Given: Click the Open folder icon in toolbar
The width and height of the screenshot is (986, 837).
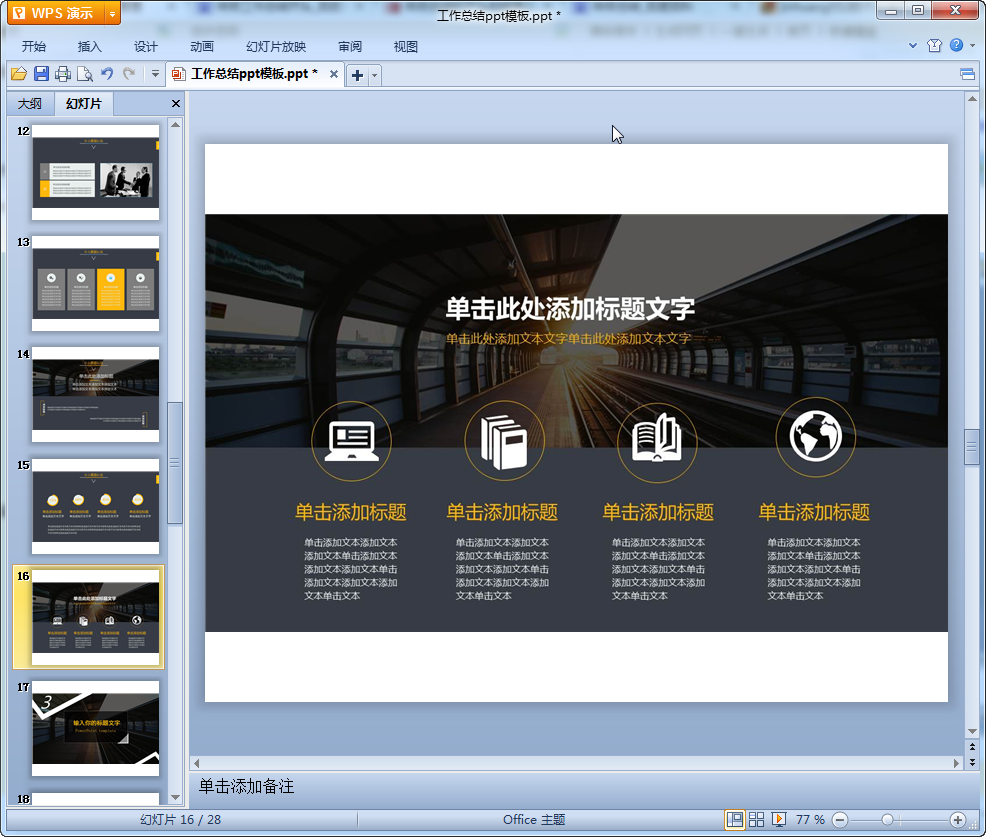Looking at the screenshot, I should coord(18,74).
